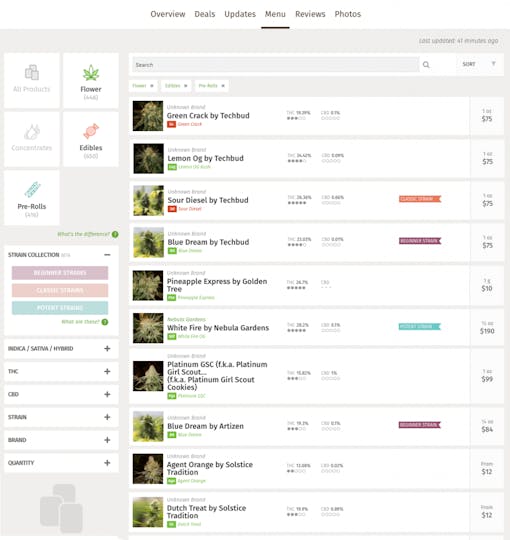Select the All Products category icon
This screenshot has height=540, width=510.
[32, 72]
